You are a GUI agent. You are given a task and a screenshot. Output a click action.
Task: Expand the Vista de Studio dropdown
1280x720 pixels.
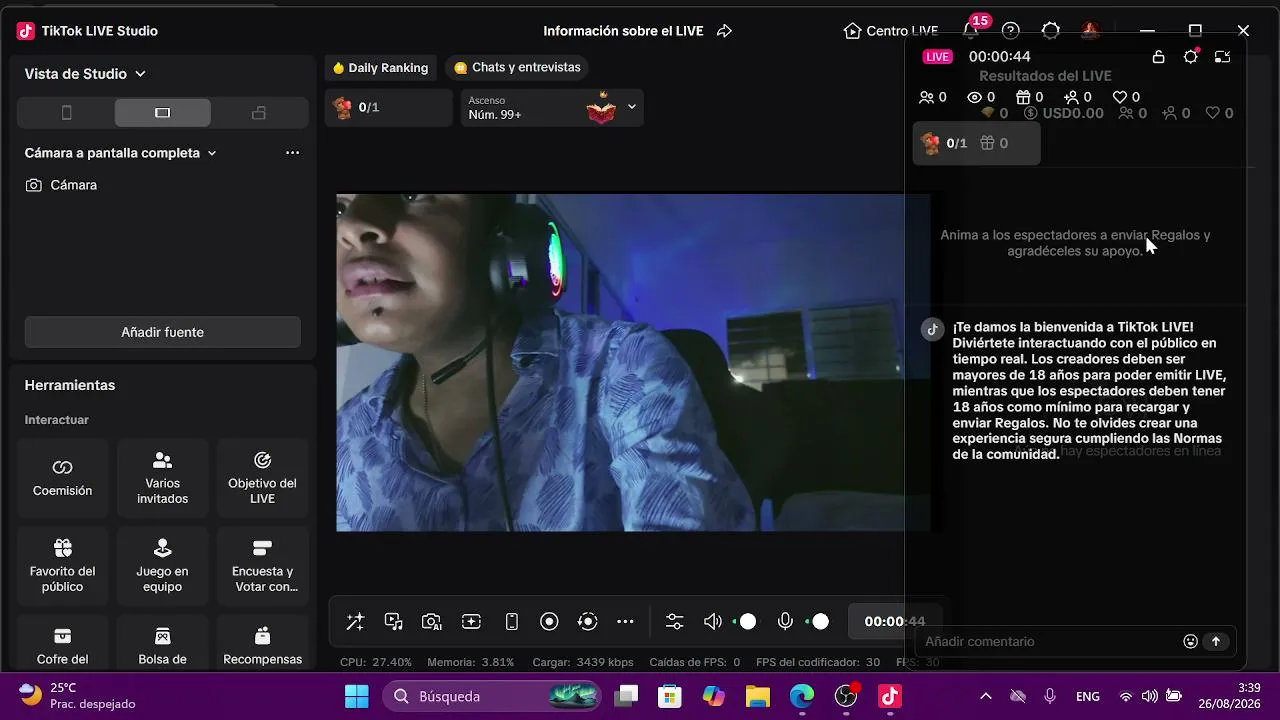(85, 74)
